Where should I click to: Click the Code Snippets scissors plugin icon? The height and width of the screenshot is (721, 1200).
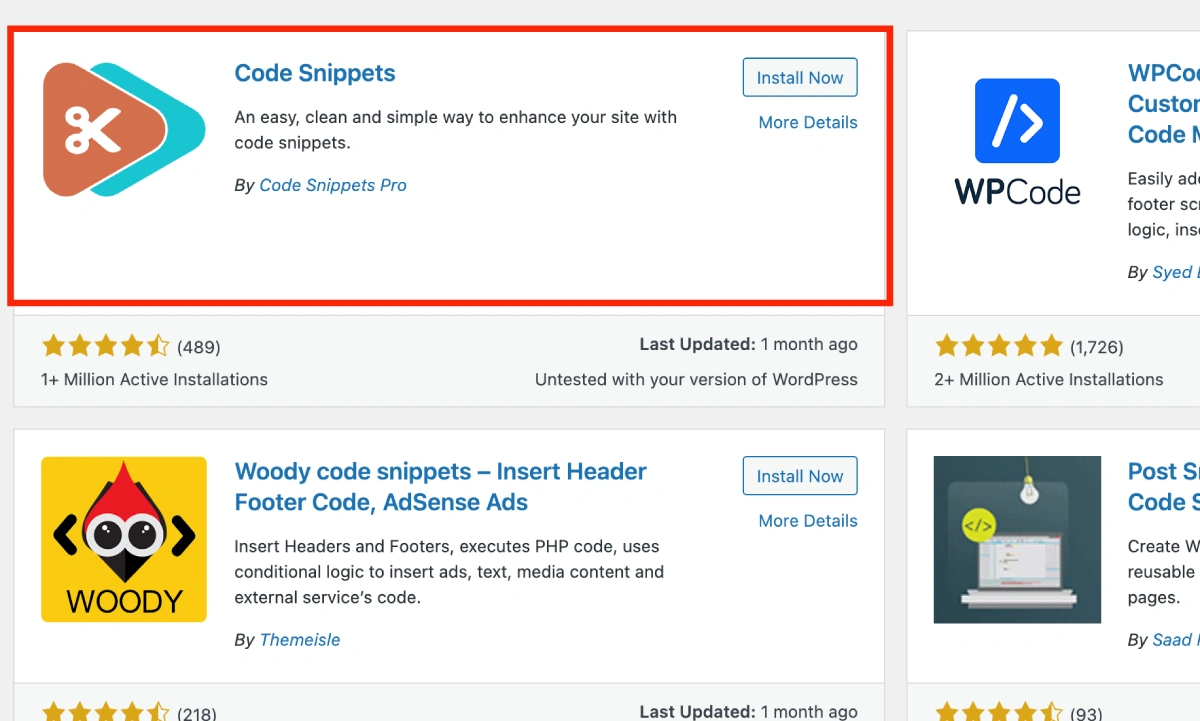coord(124,129)
